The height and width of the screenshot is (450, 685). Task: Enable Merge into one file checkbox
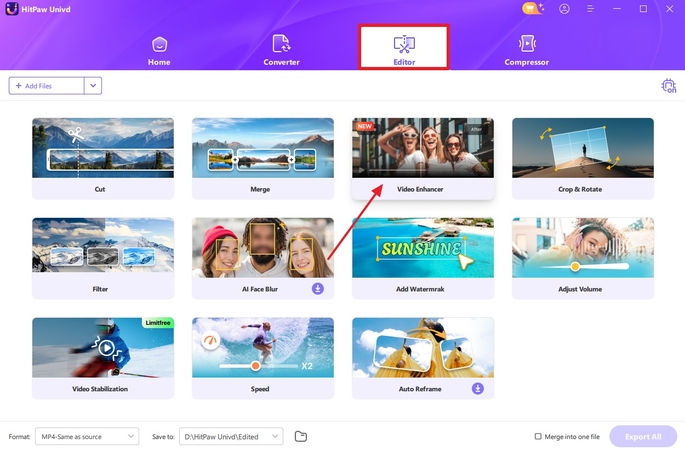pos(538,436)
